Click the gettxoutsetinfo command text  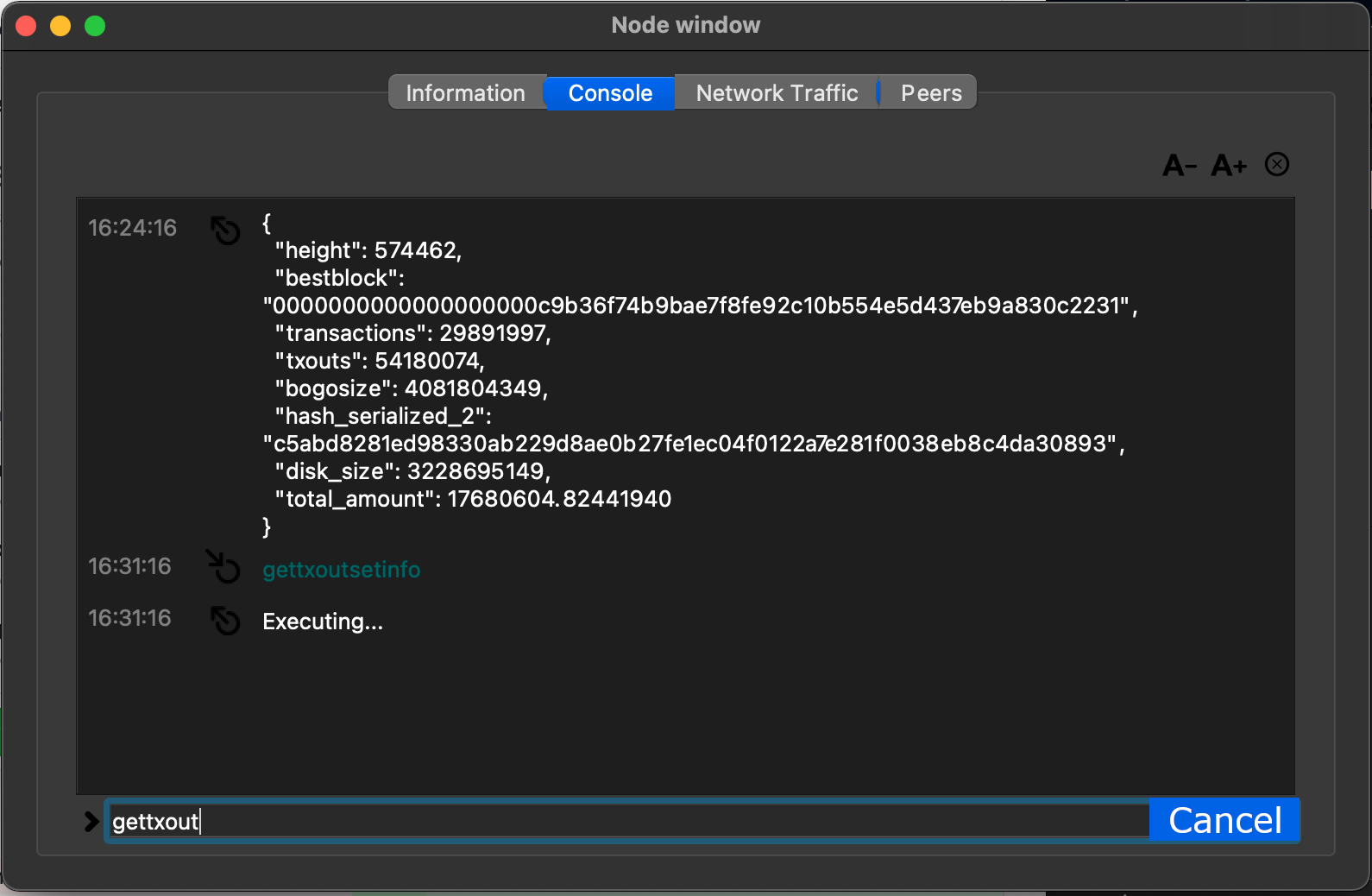tap(342, 570)
